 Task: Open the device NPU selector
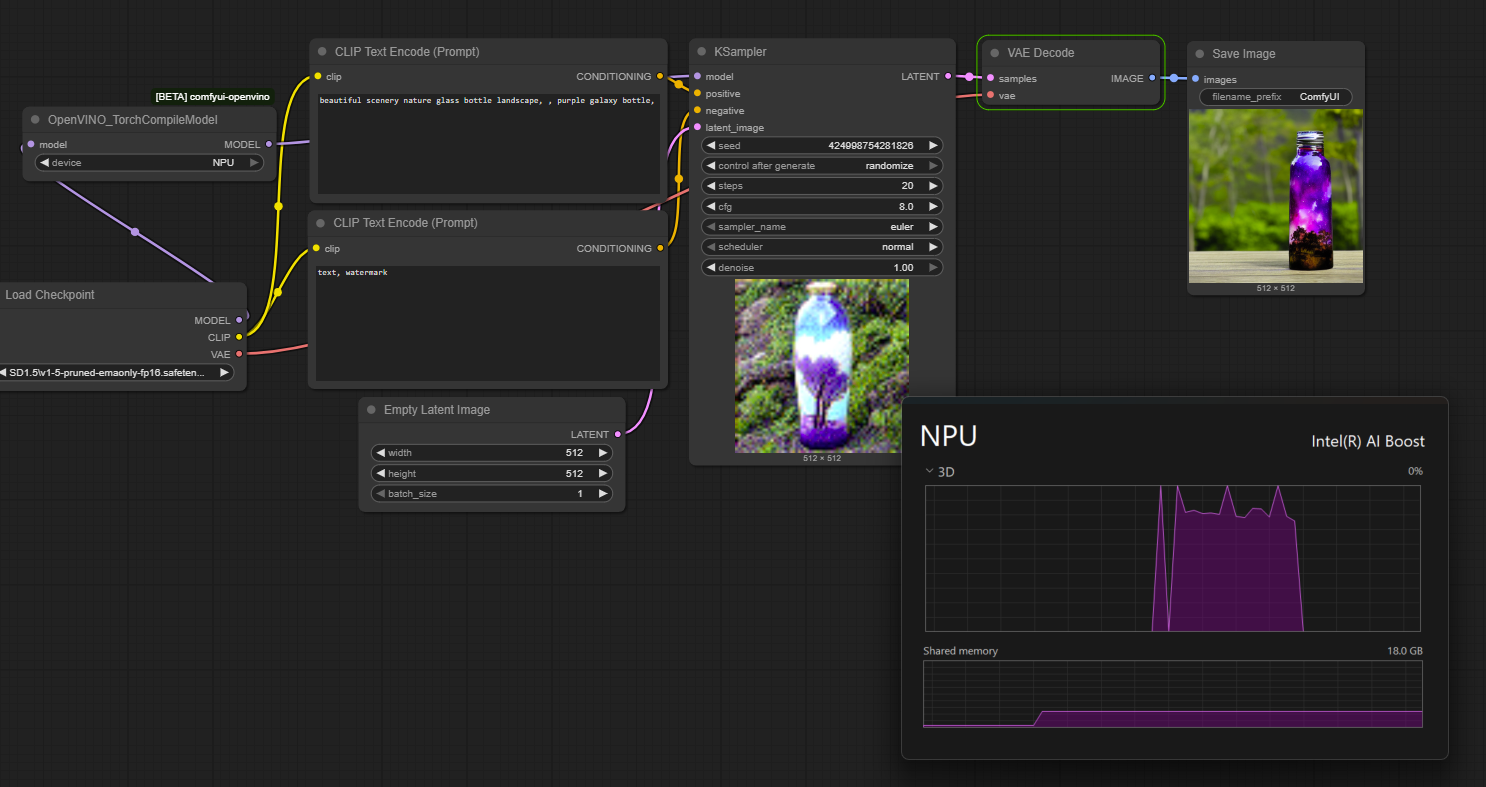150,162
